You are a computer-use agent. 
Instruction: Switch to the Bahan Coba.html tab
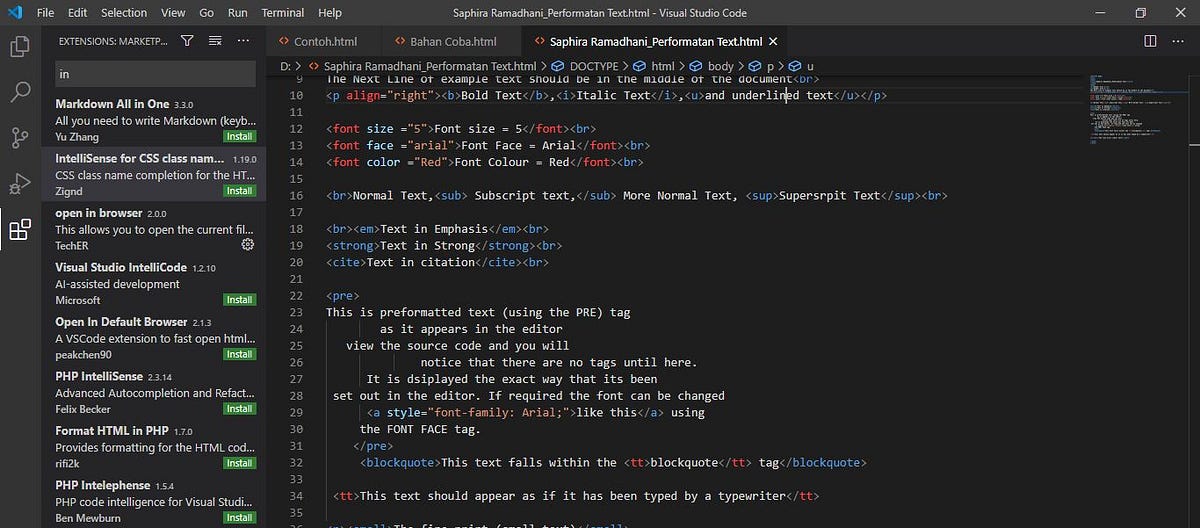coord(453,42)
